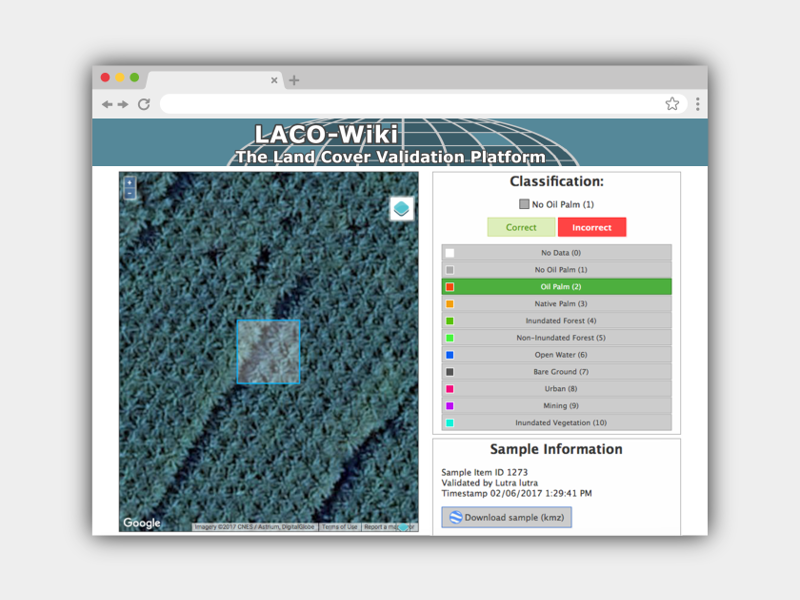Screen dimensions: 800x600
Task: Click the dark Bare Ground swatch
Action: click(449, 371)
